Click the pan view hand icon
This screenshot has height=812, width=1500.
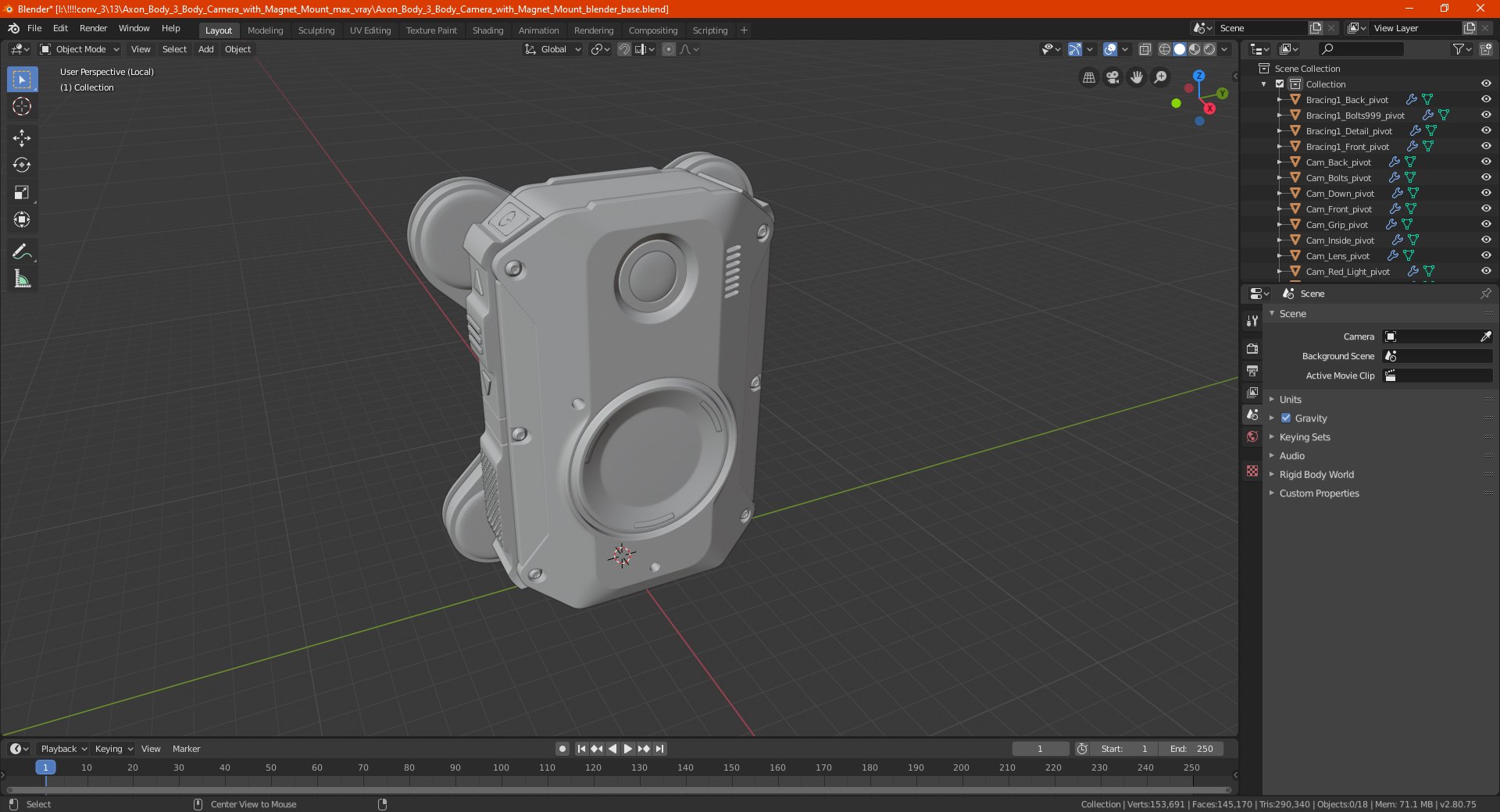[1137, 77]
